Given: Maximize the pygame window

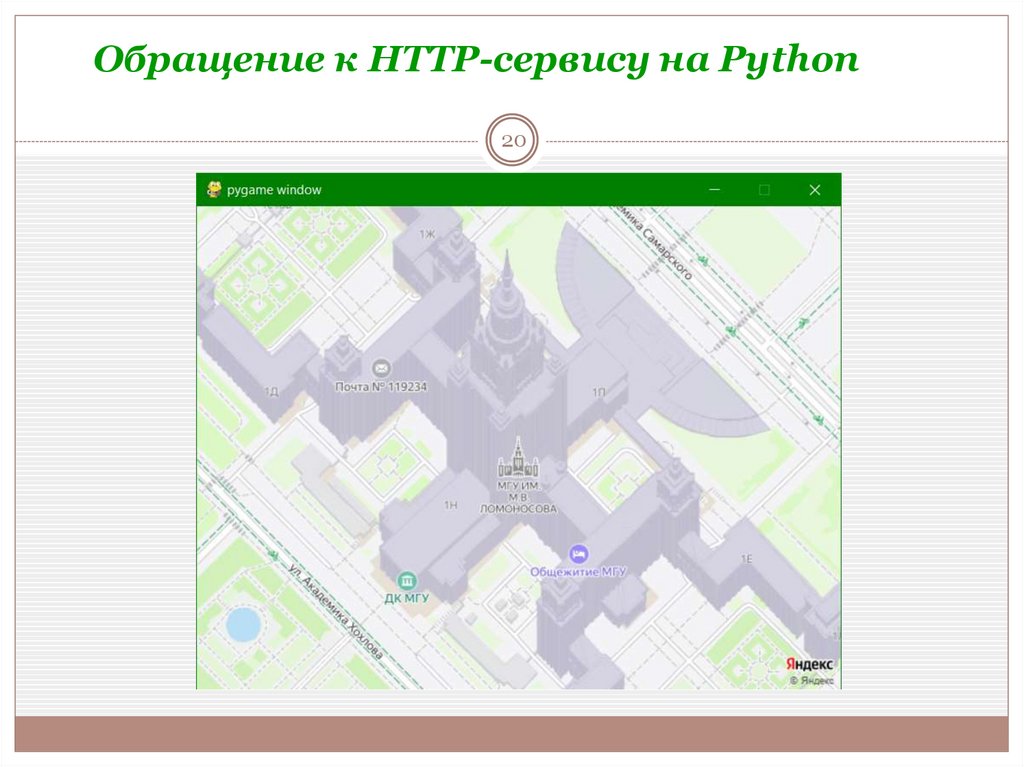Looking at the screenshot, I should [764, 190].
